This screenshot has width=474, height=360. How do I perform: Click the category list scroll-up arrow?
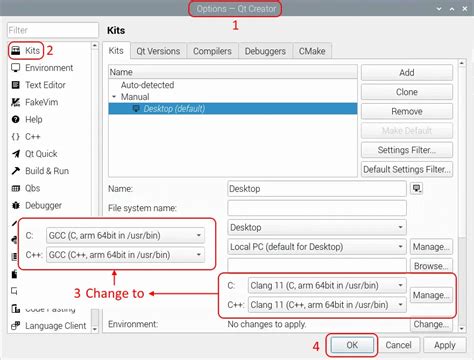pyautogui.click(x=95, y=45)
